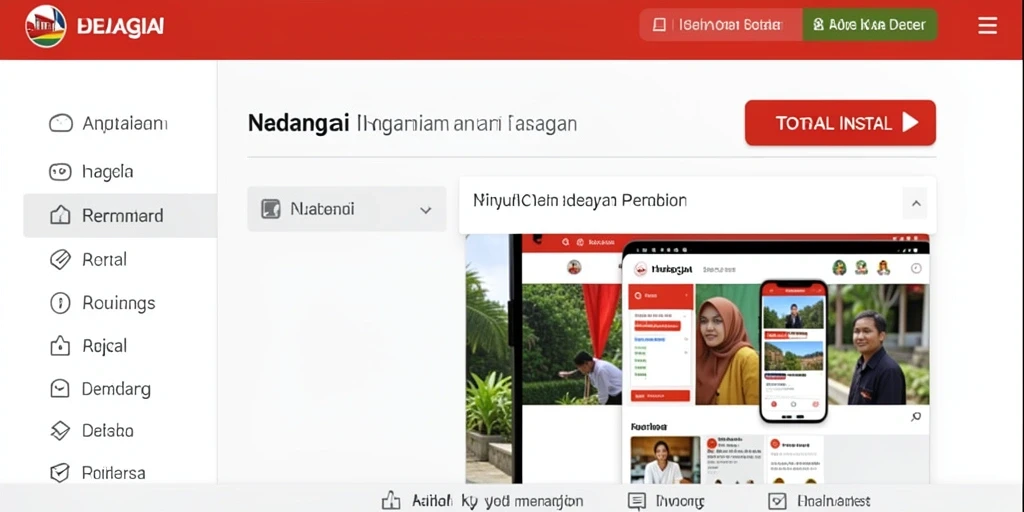The image size is (1024, 512).
Task: Click the app preview screenshot image
Action: tap(697, 359)
